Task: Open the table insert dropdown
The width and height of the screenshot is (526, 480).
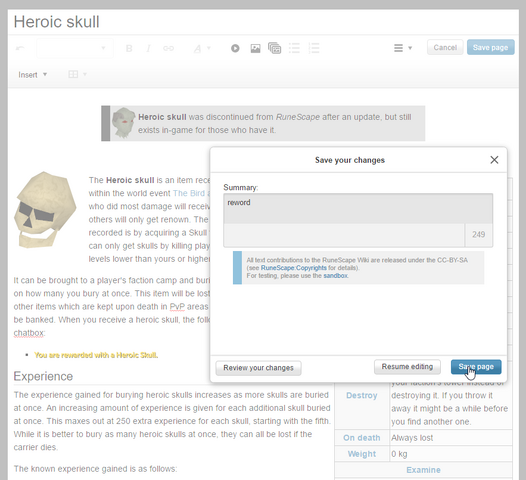Action: 77,74
